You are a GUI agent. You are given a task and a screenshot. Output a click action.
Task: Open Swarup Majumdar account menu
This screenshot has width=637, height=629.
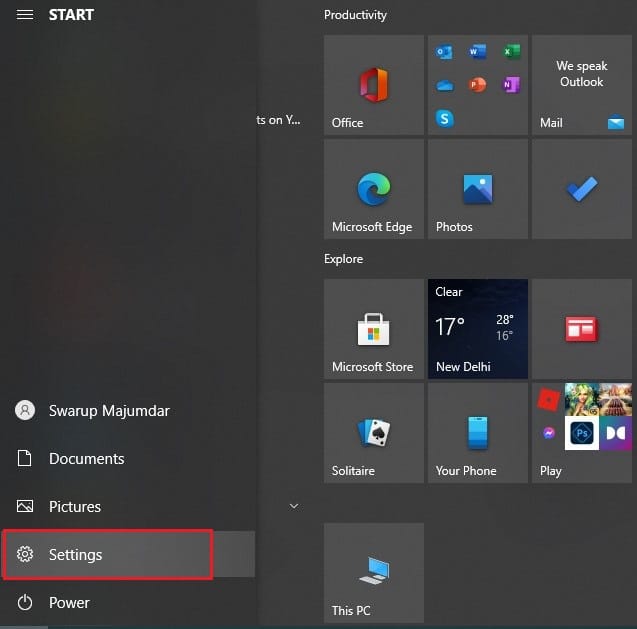[128, 410]
